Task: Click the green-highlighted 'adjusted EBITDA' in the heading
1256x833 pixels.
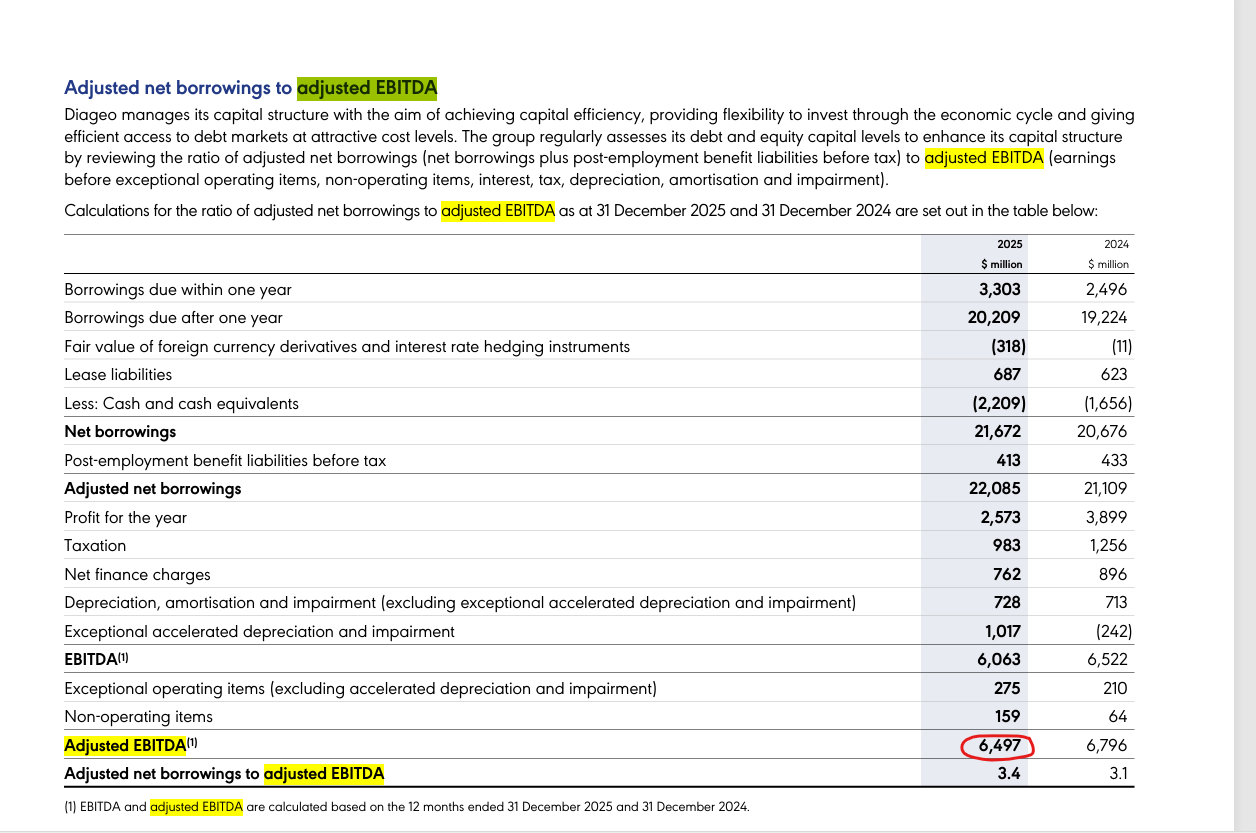Action: click(x=367, y=88)
